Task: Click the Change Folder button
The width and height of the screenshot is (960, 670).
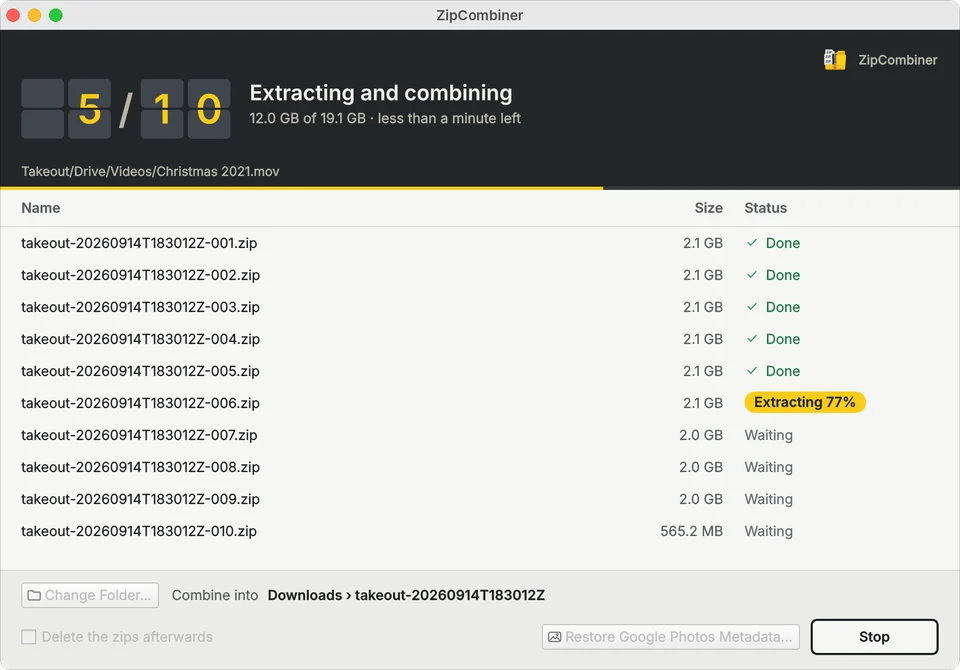Action: click(90, 595)
